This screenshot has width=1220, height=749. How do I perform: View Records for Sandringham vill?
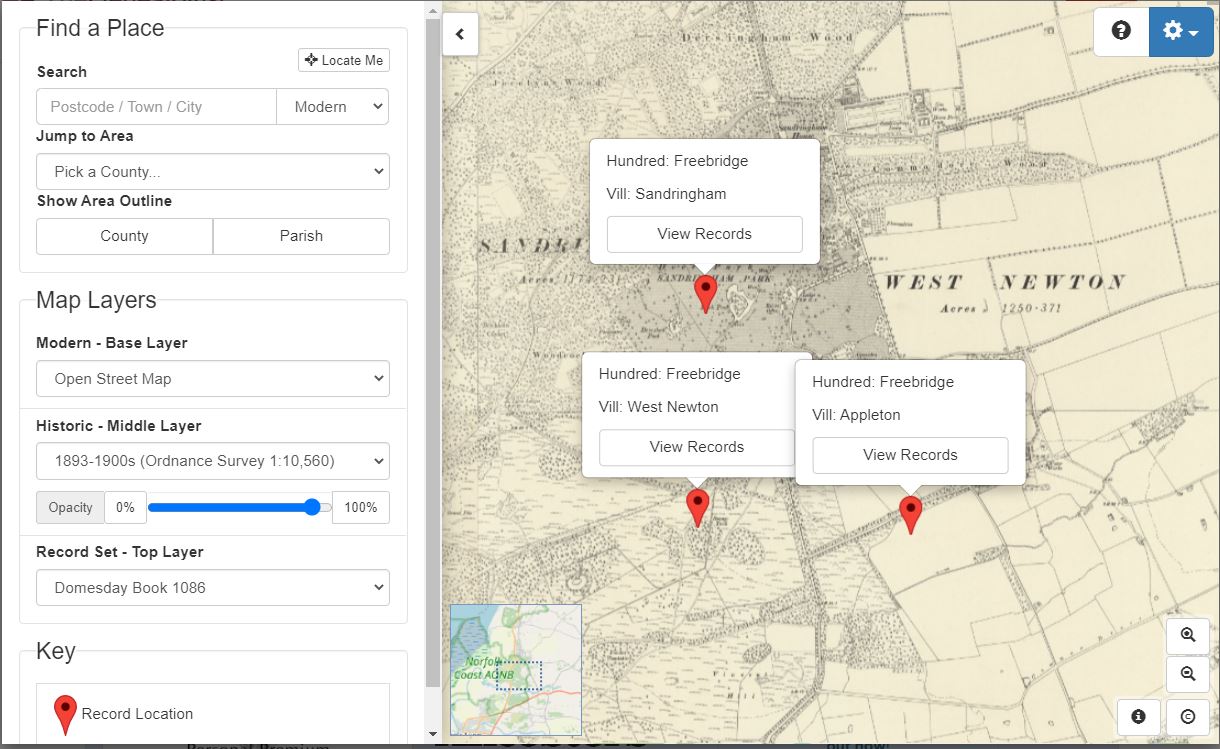click(704, 234)
